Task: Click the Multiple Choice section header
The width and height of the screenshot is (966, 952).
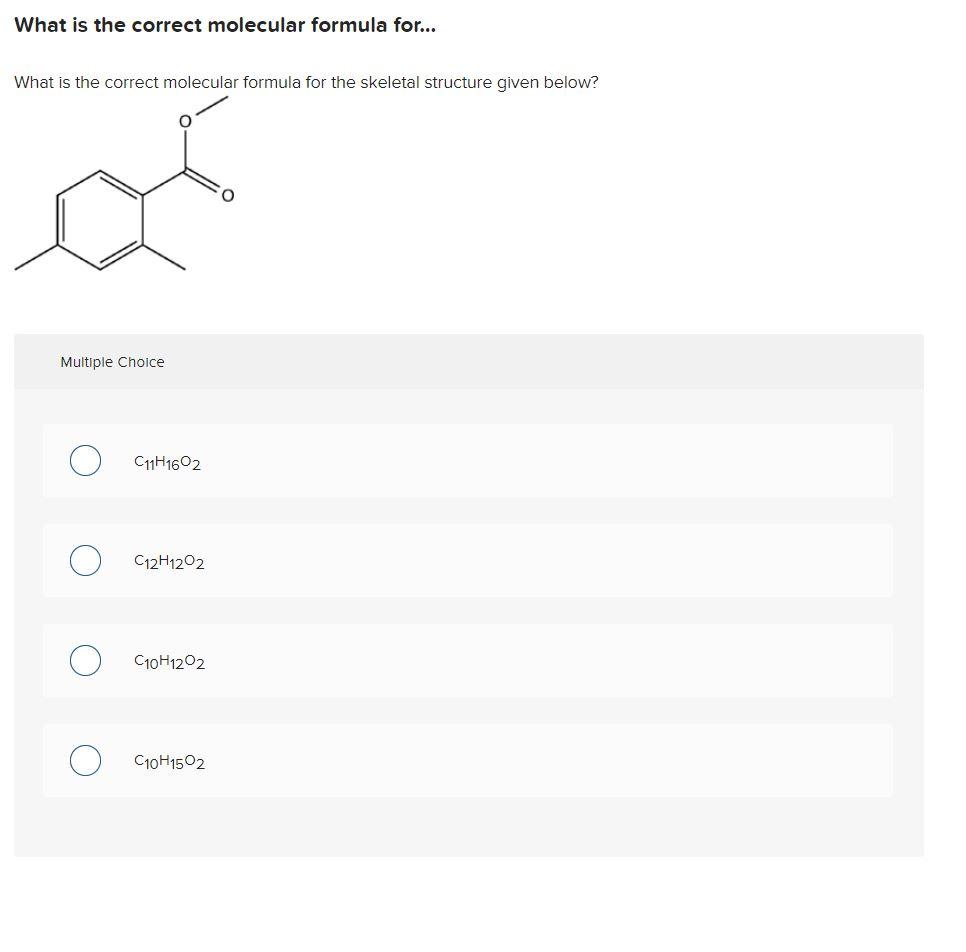Action: (x=113, y=362)
